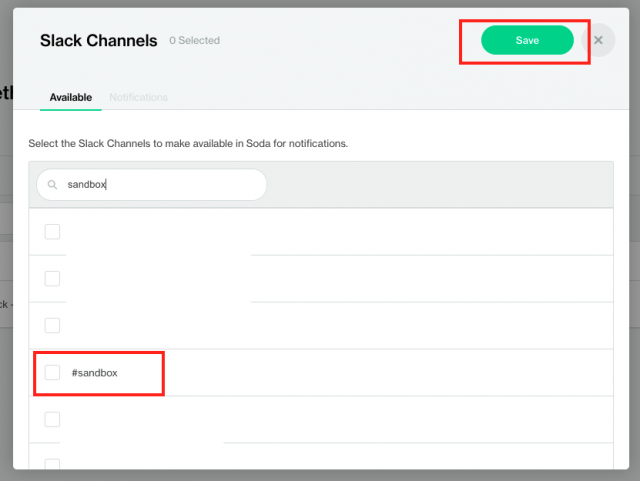Screen dimensions: 640x481
Task: Click the gray bar beside the search field
Action: point(440,184)
